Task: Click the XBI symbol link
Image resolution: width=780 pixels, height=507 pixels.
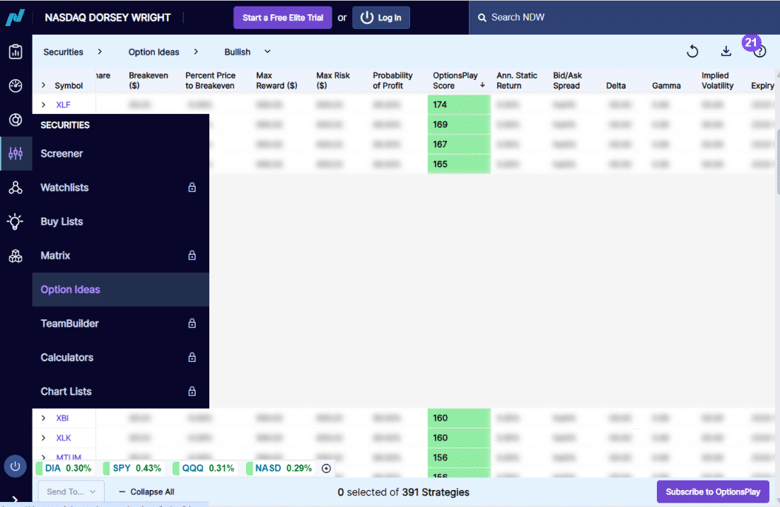Action: click(62, 418)
